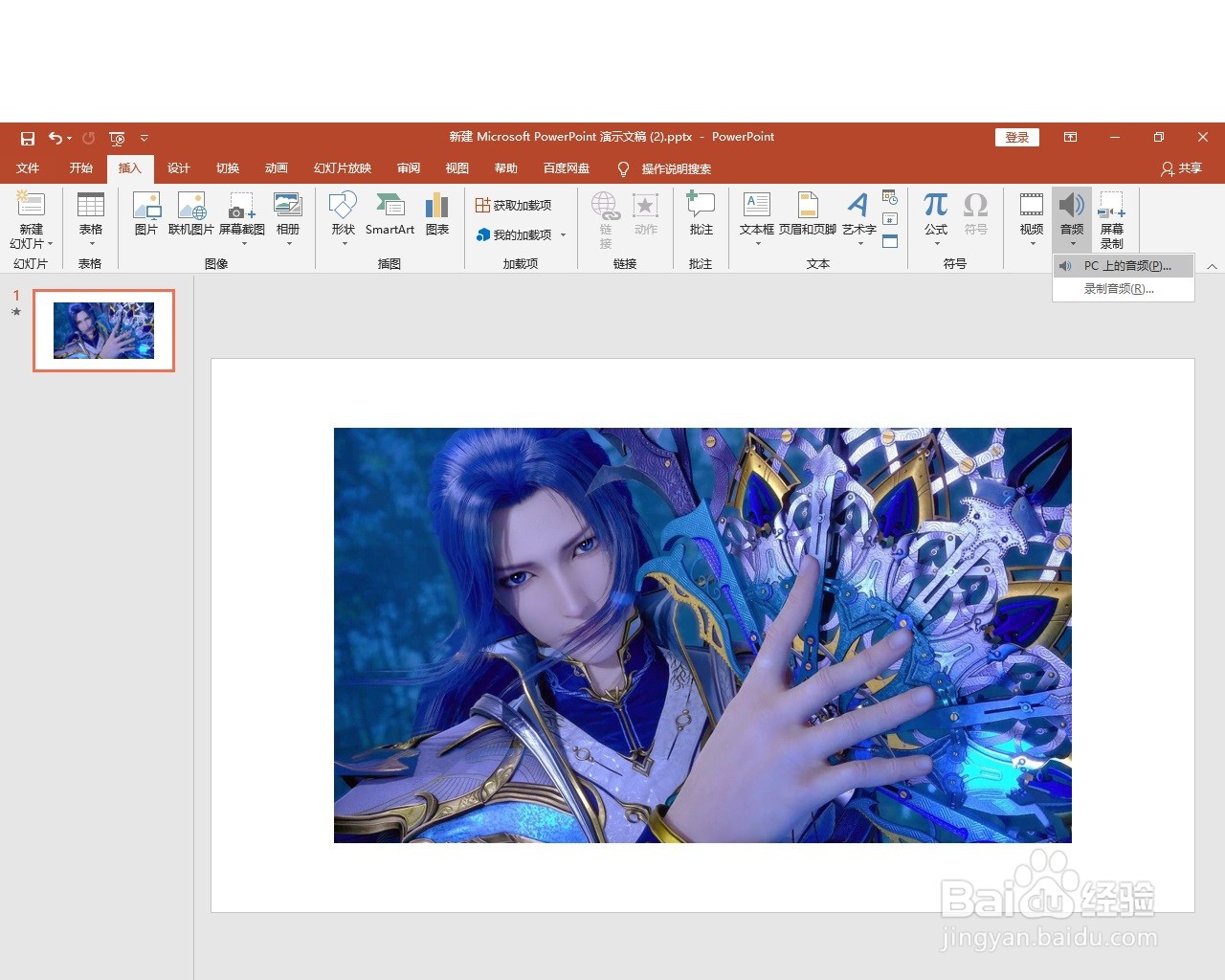Open the 形状 shapes gallery
Image resolution: width=1225 pixels, height=980 pixels.
[343, 212]
